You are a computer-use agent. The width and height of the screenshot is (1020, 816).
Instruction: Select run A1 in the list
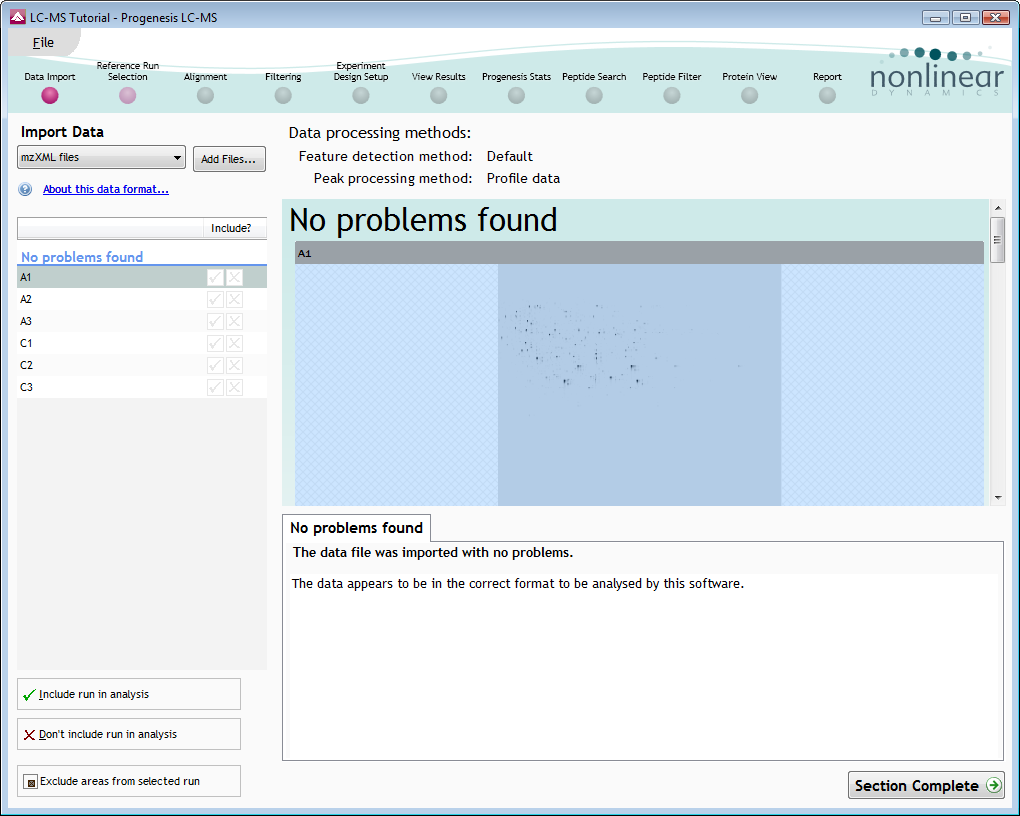pyautogui.click(x=142, y=277)
